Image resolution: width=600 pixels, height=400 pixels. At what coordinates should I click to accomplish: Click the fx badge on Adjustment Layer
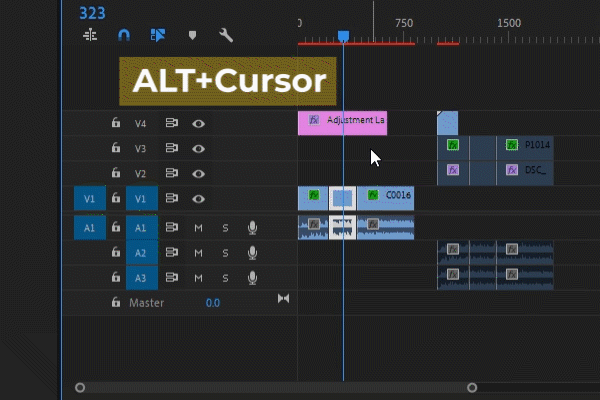314,120
